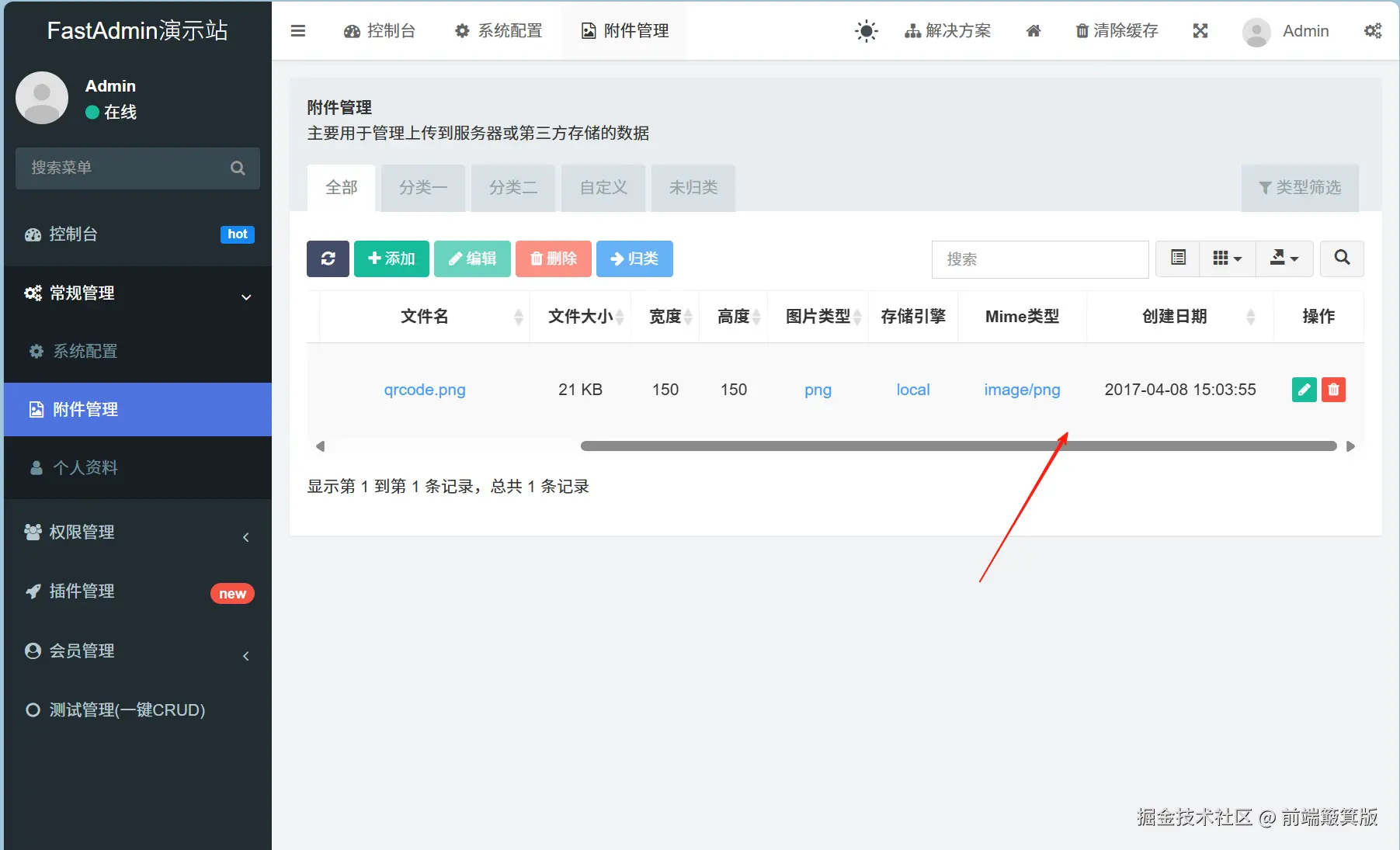Go to homepage via the house icon

click(1033, 31)
